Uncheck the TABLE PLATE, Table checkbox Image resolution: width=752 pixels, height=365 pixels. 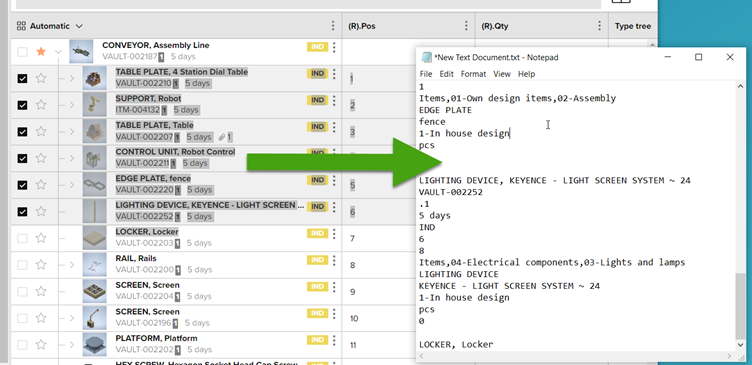click(x=22, y=131)
